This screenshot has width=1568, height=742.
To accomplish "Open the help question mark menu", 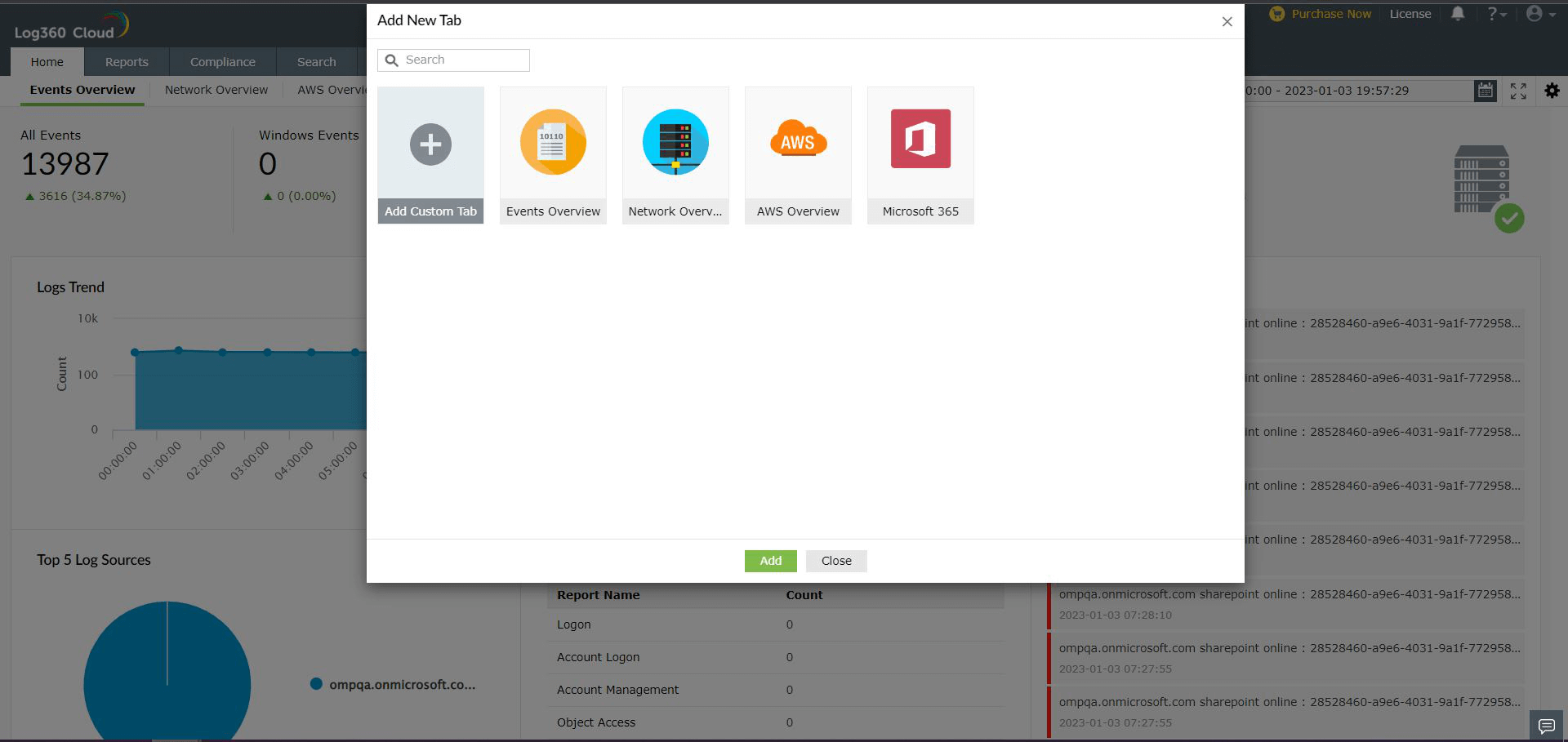I will [1496, 14].
